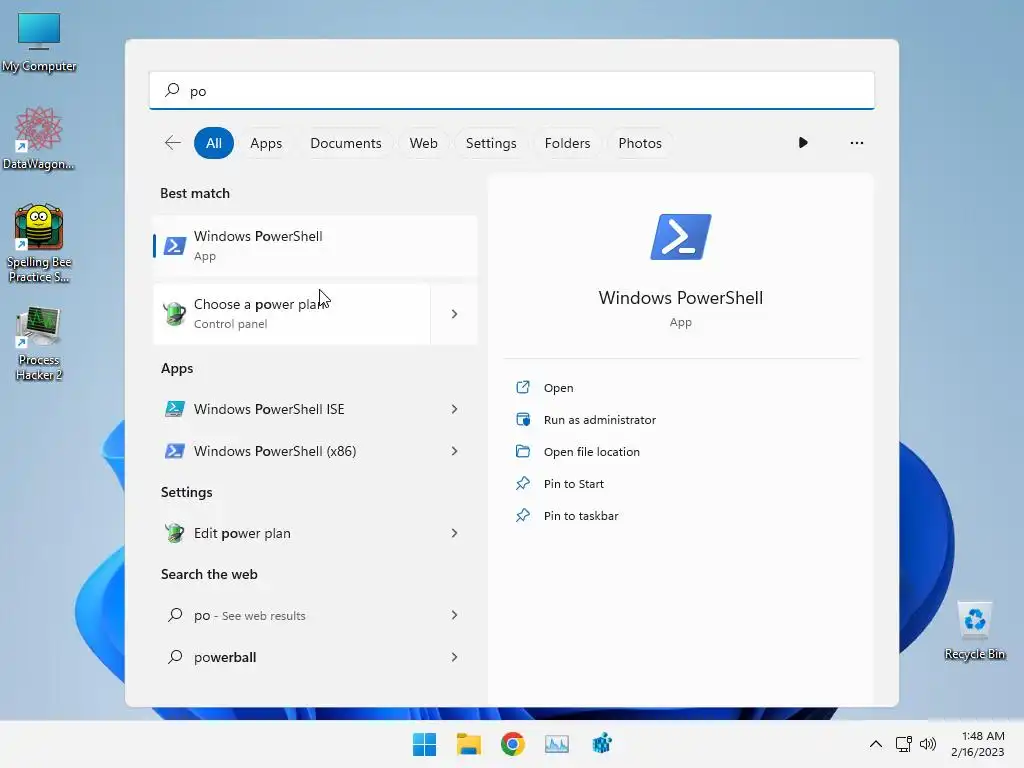The height and width of the screenshot is (768, 1024).
Task: Switch to the Apps filter tab
Action: click(266, 143)
